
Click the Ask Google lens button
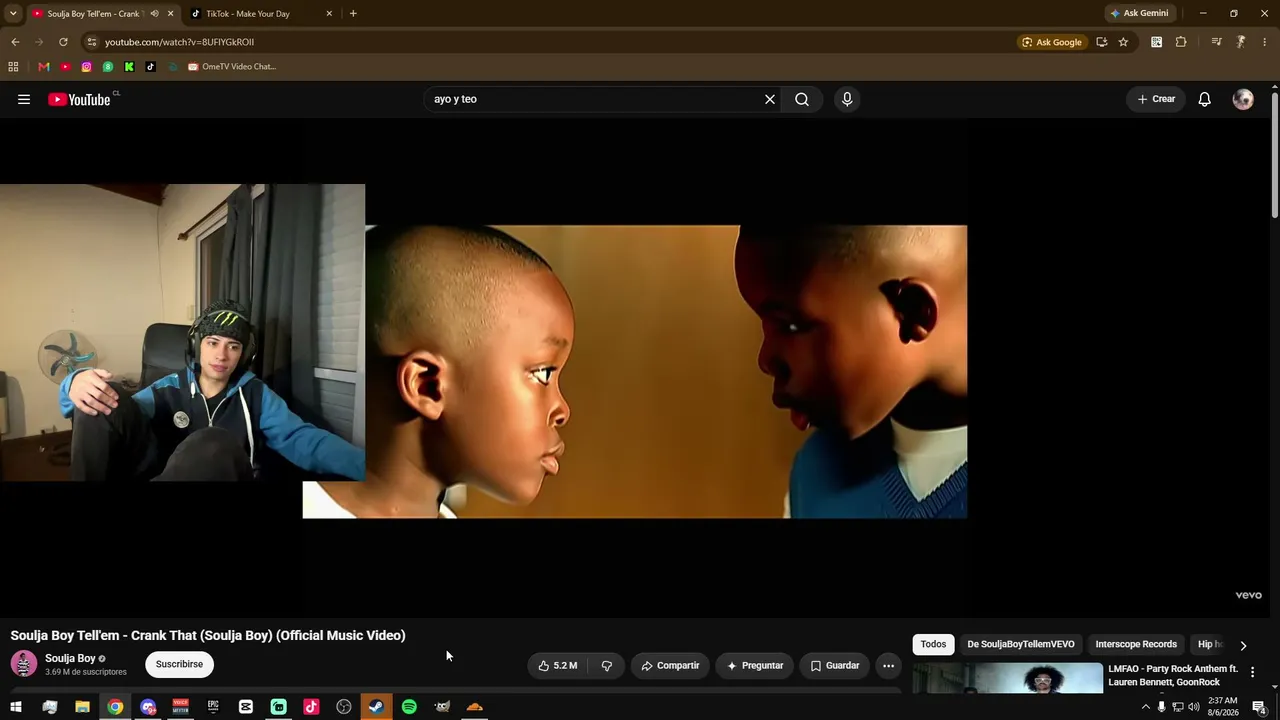1052,42
